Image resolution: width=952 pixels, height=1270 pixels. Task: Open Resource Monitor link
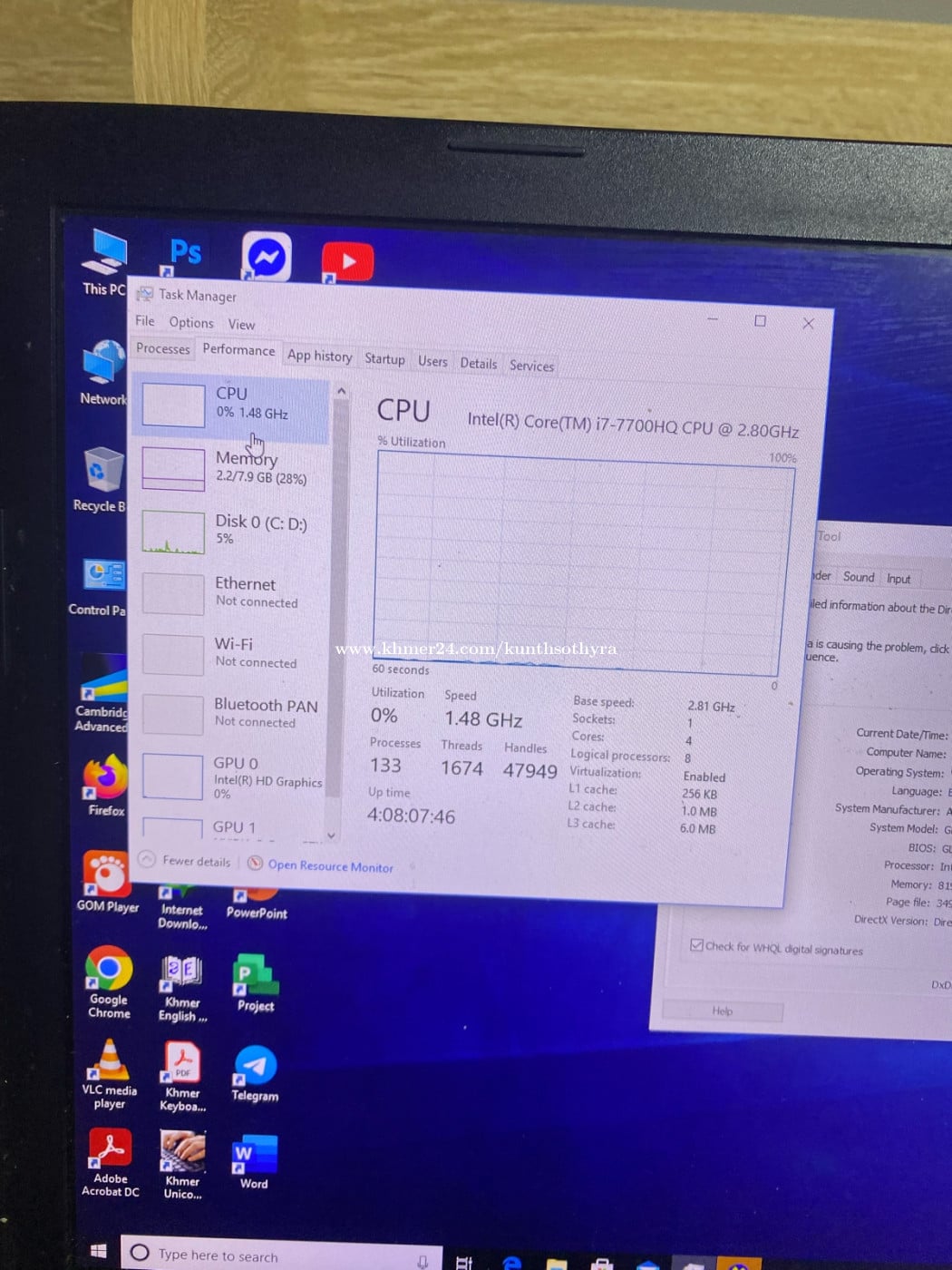point(321,865)
